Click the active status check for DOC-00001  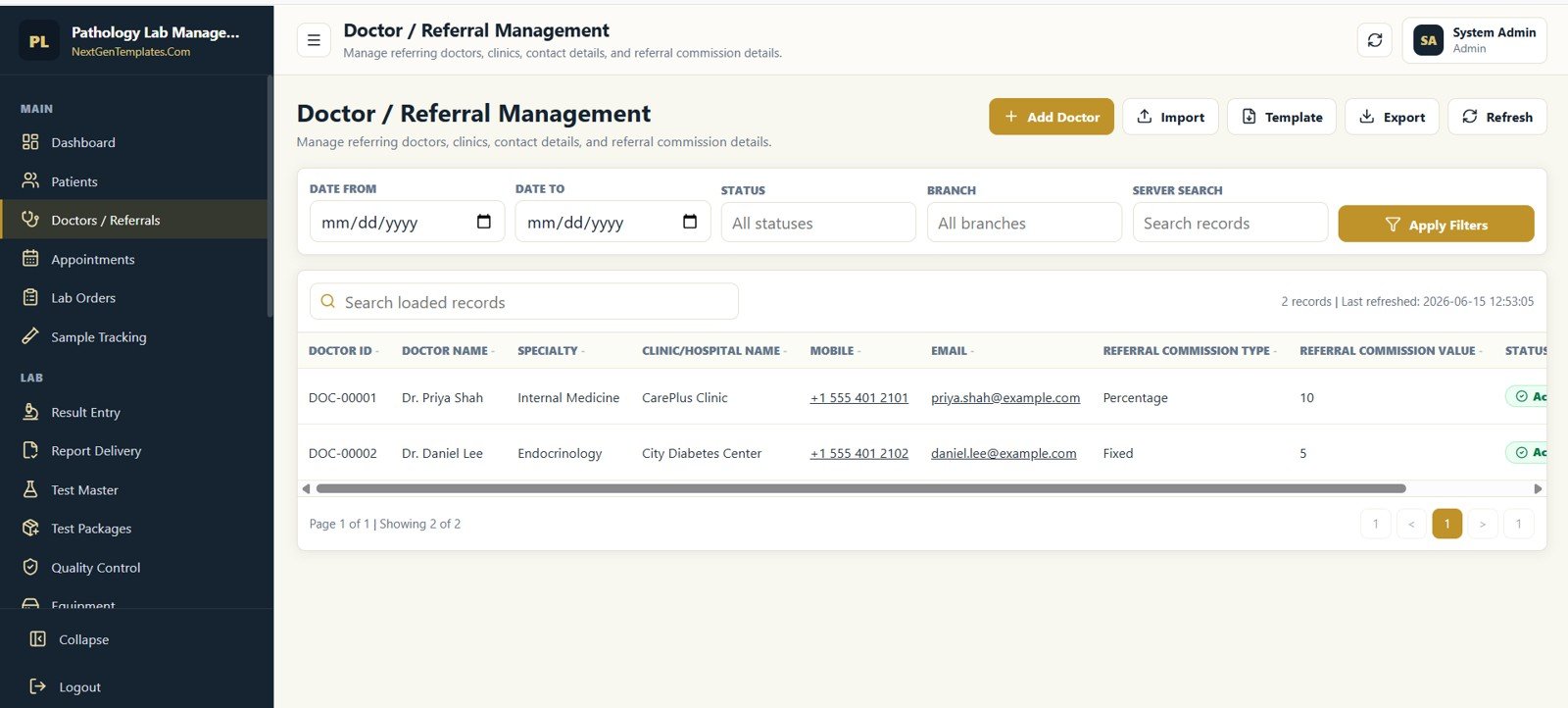[1522, 396]
